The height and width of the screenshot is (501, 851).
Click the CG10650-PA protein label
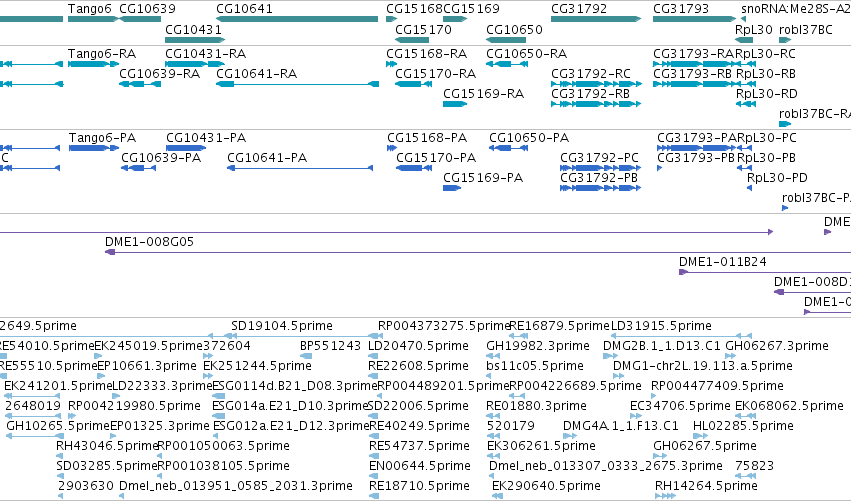tap(529, 138)
